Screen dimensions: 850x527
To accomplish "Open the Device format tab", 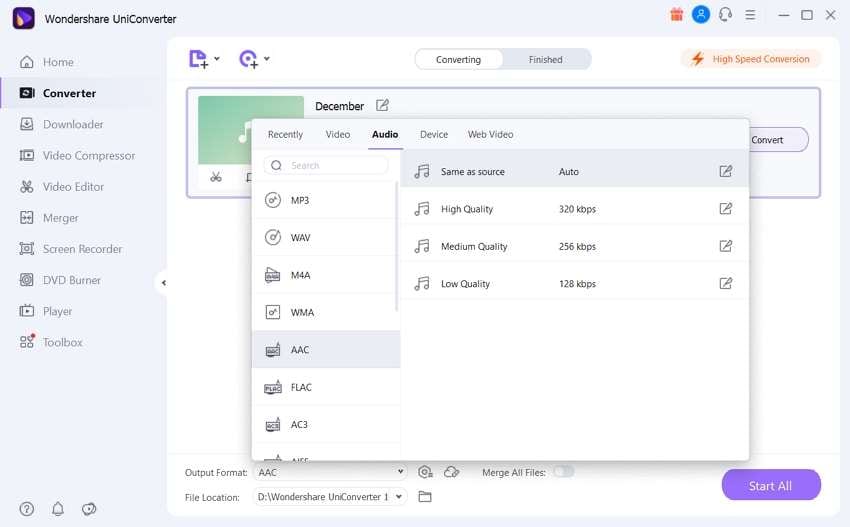I will (434, 134).
